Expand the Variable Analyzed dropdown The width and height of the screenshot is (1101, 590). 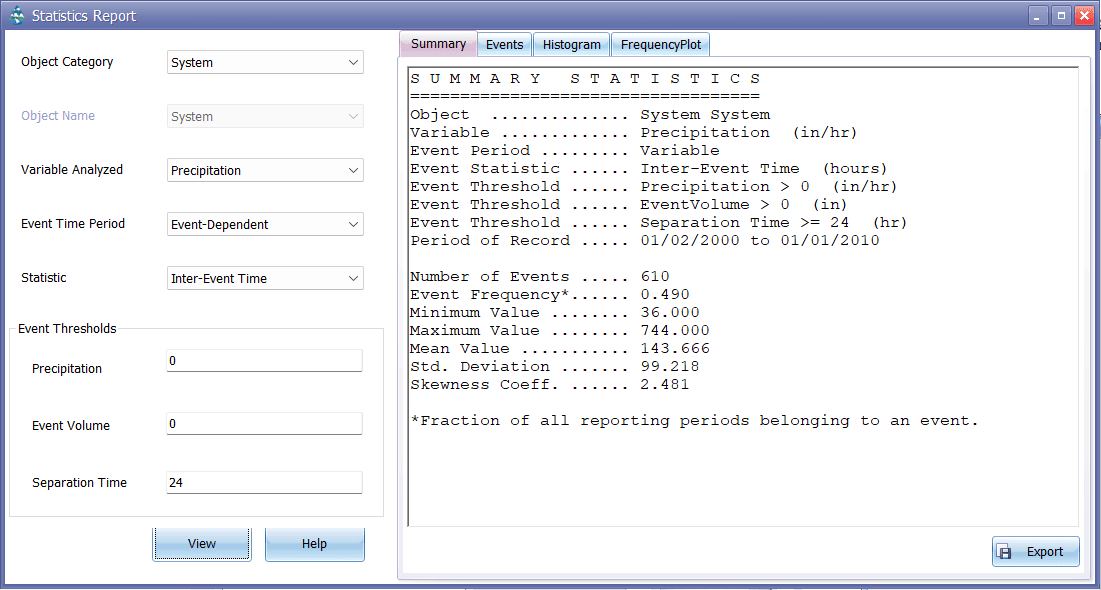click(265, 171)
